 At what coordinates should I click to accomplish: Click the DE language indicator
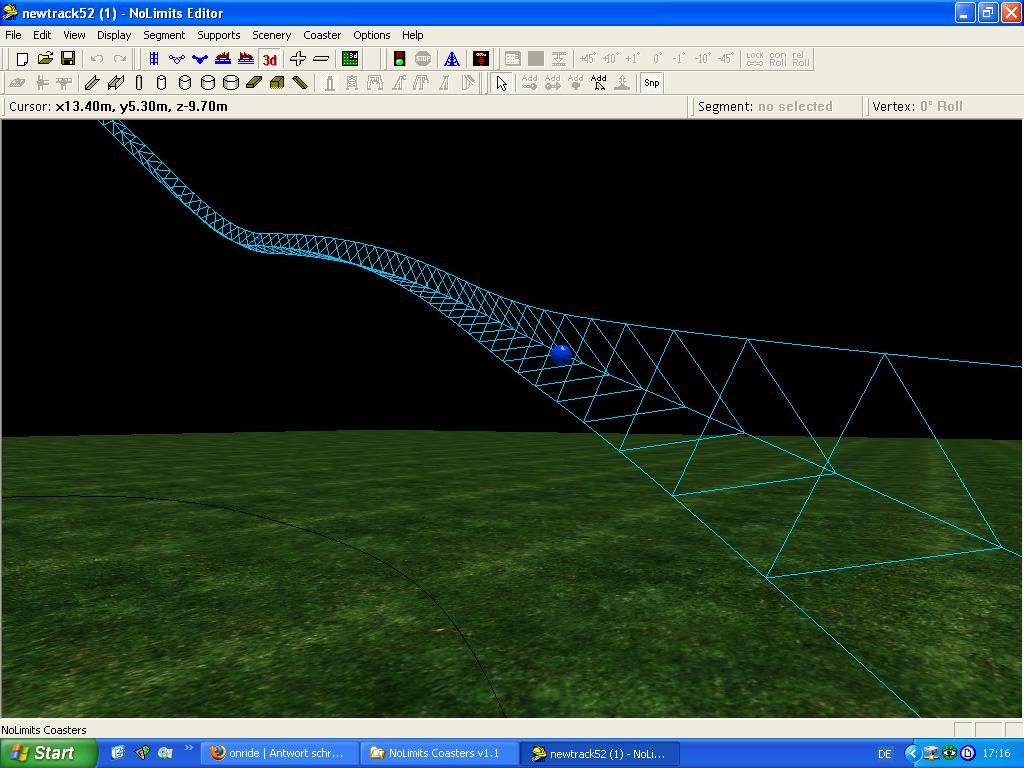tap(884, 754)
